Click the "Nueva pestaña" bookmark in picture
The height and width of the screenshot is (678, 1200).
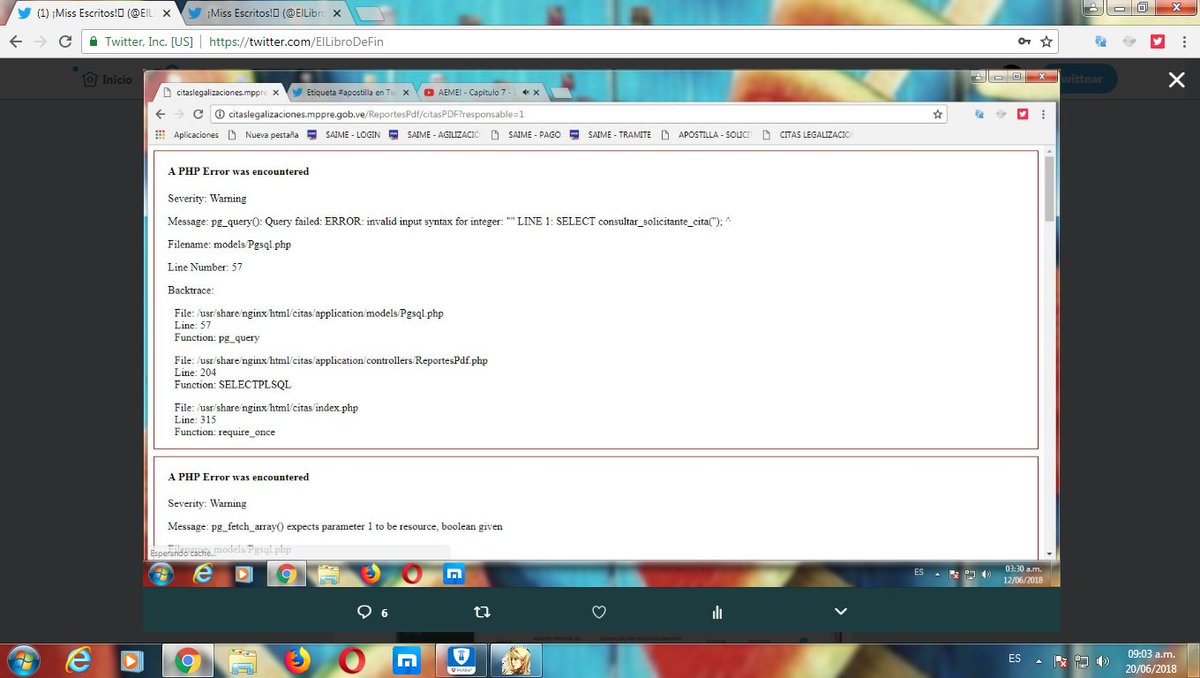pyautogui.click(x=263, y=135)
